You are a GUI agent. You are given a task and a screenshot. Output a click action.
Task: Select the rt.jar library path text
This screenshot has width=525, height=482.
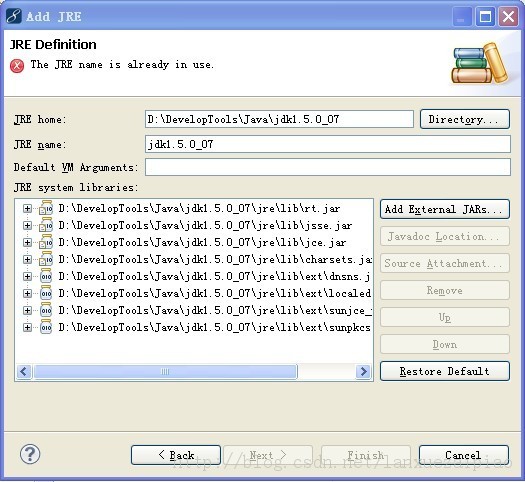[199, 209]
